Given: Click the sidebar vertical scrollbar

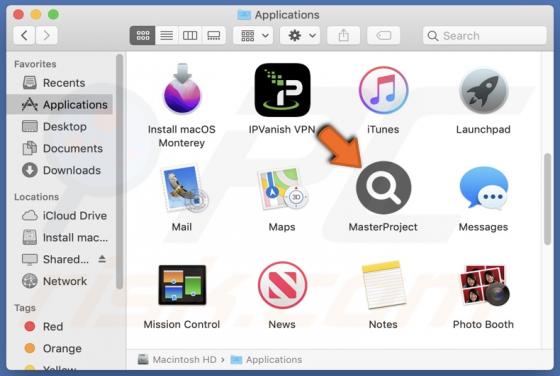Looking at the screenshot, I should click(120, 171).
